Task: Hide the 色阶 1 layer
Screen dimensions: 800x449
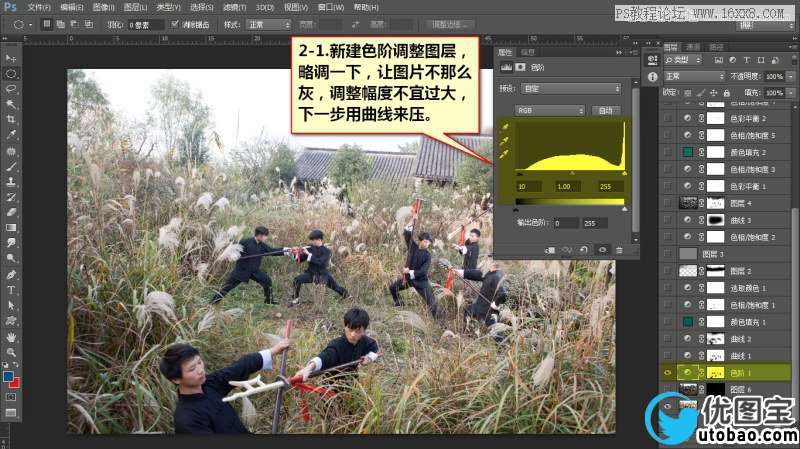Action: (667, 373)
